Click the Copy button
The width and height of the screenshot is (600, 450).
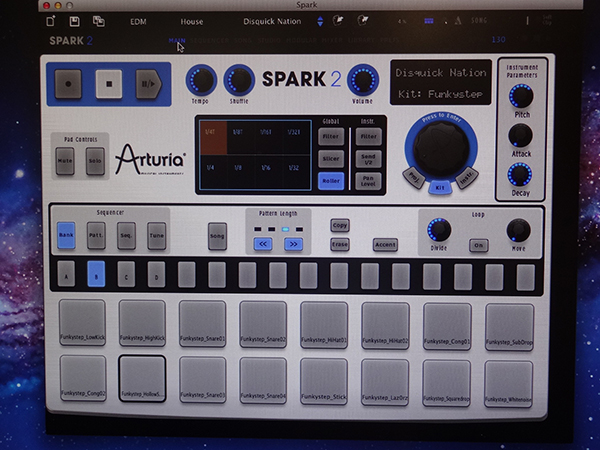(x=340, y=225)
